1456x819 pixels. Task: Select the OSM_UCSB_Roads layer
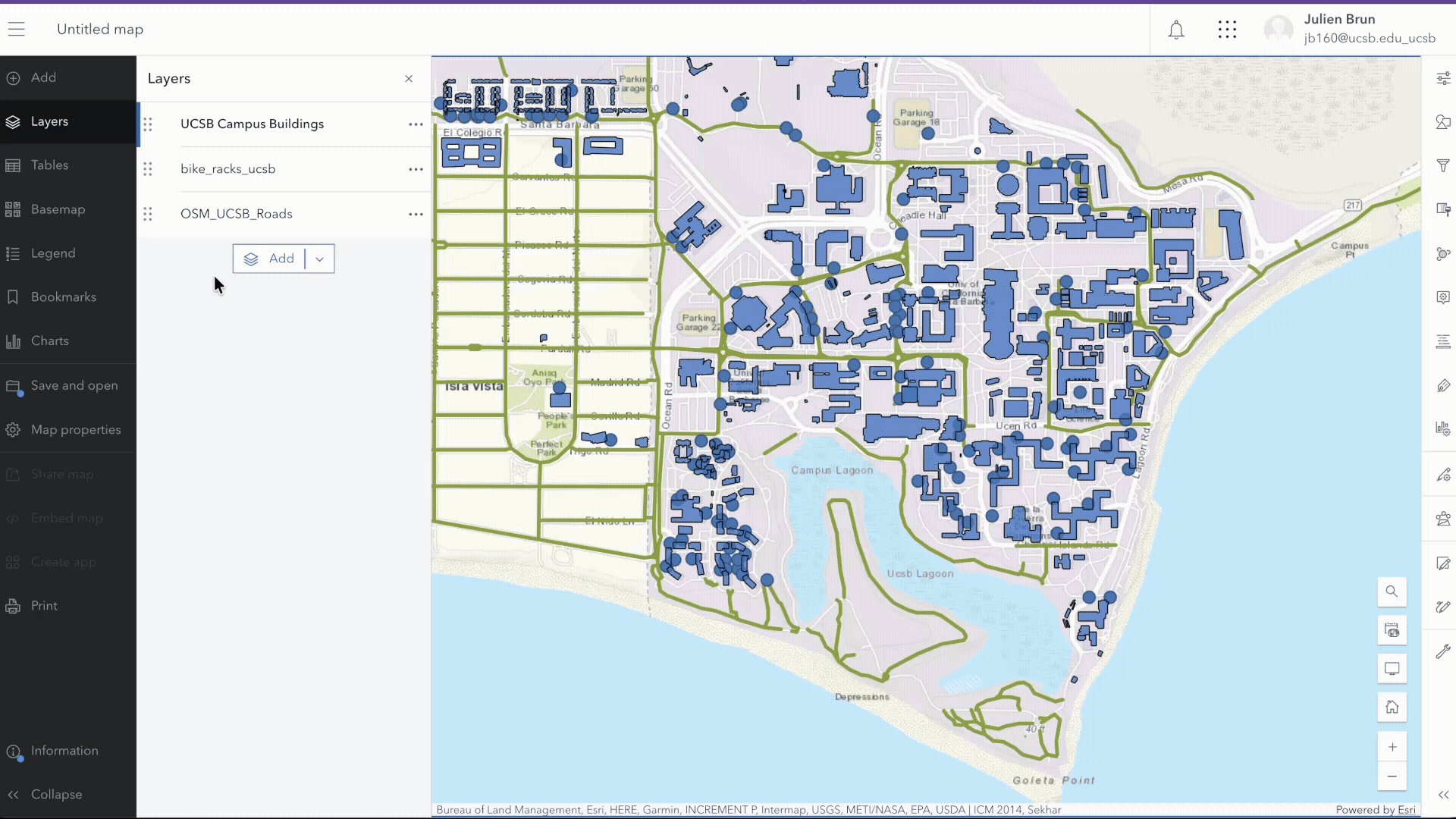coord(237,214)
